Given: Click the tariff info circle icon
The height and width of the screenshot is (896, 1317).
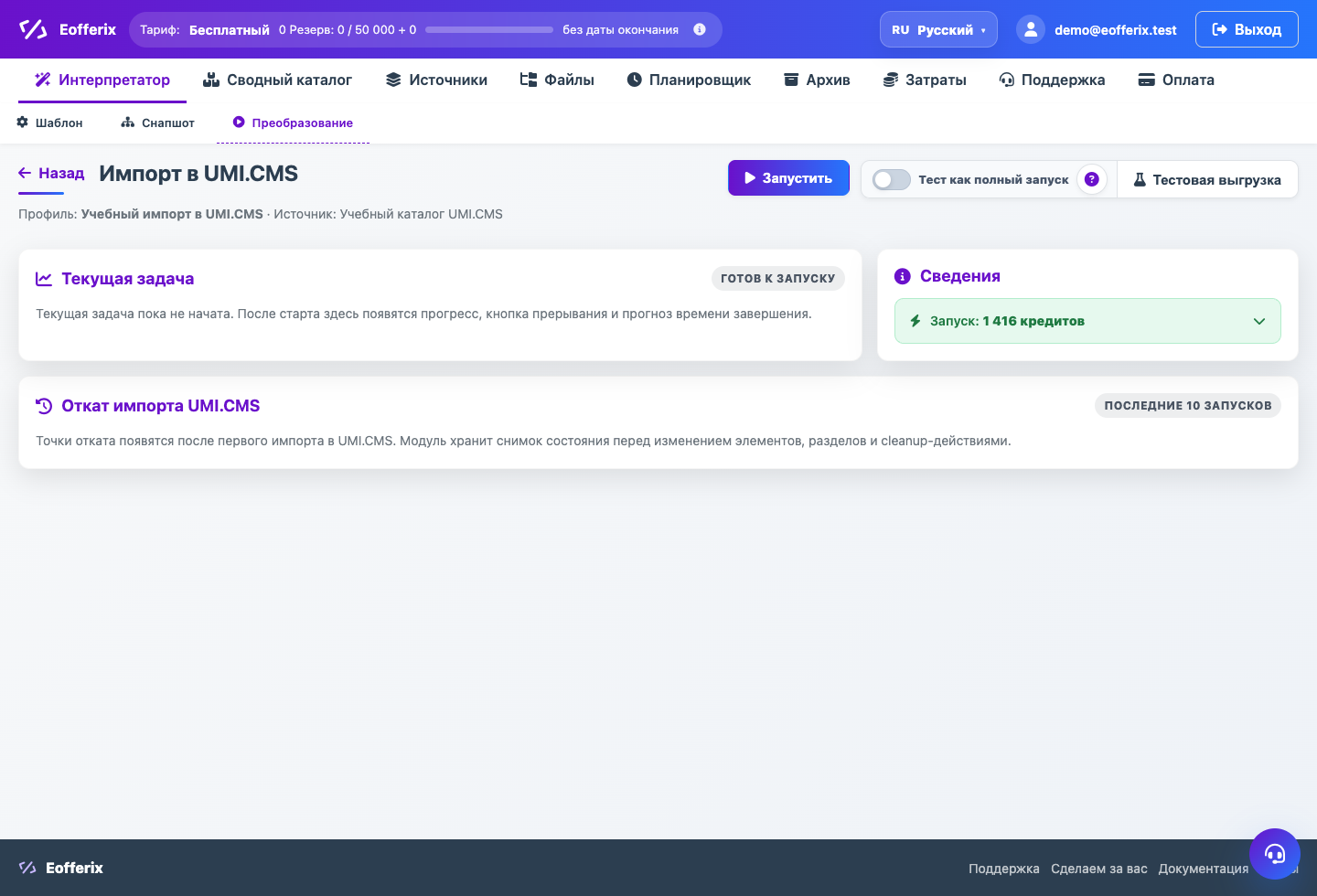Looking at the screenshot, I should [700, 29].
